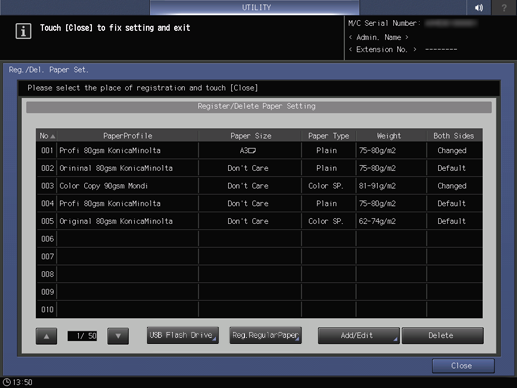Click the Paper Type column header

329,136
